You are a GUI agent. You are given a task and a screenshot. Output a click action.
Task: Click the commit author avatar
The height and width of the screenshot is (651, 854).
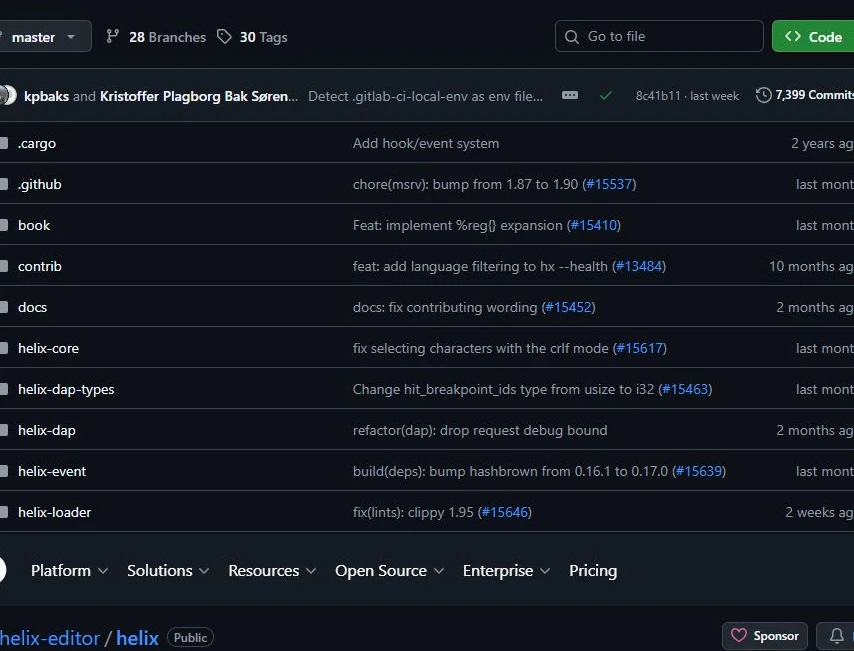pyautogui.click(x=9, y=95)
